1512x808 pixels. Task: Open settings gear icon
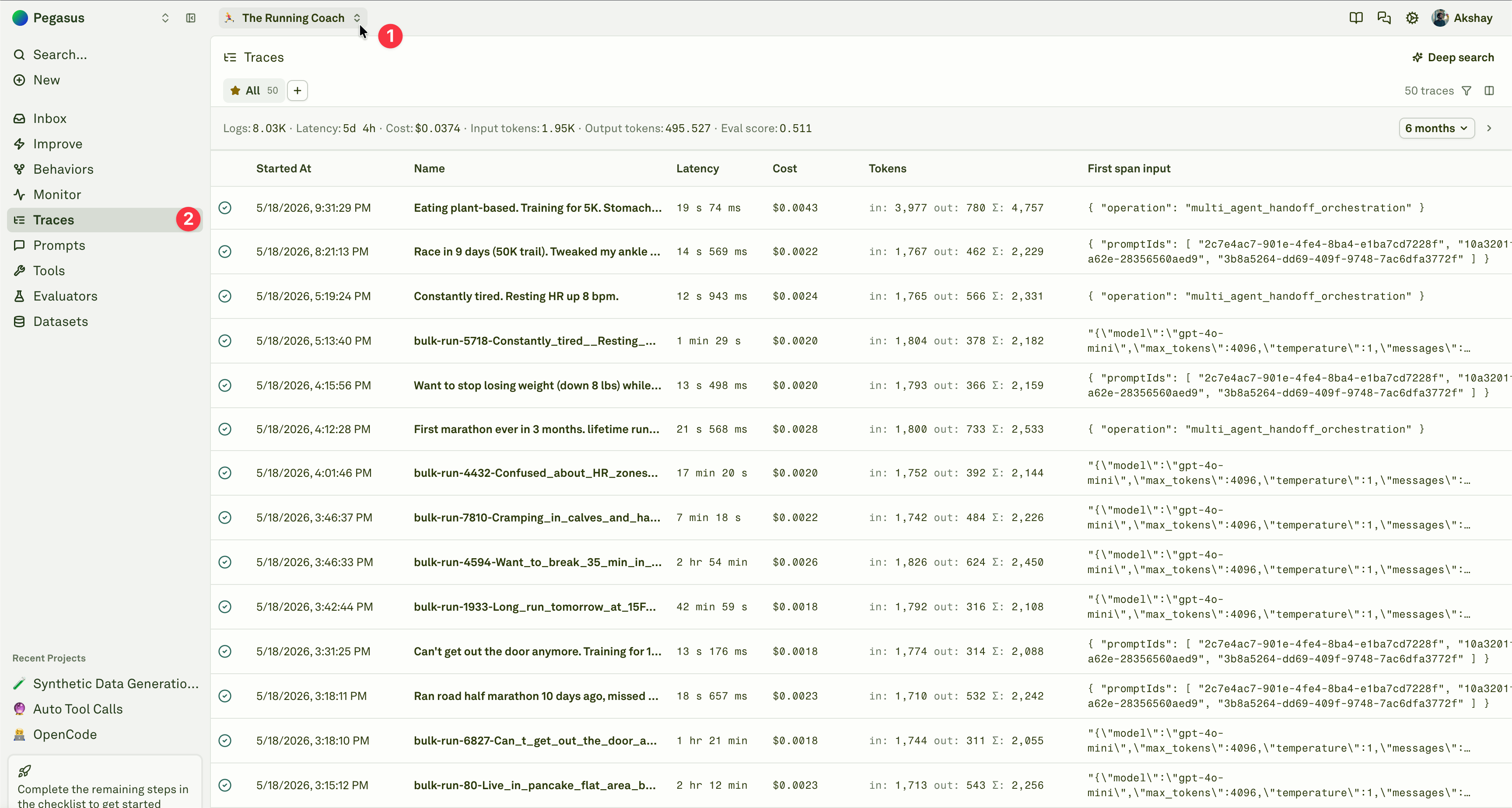click(1412, 18)
